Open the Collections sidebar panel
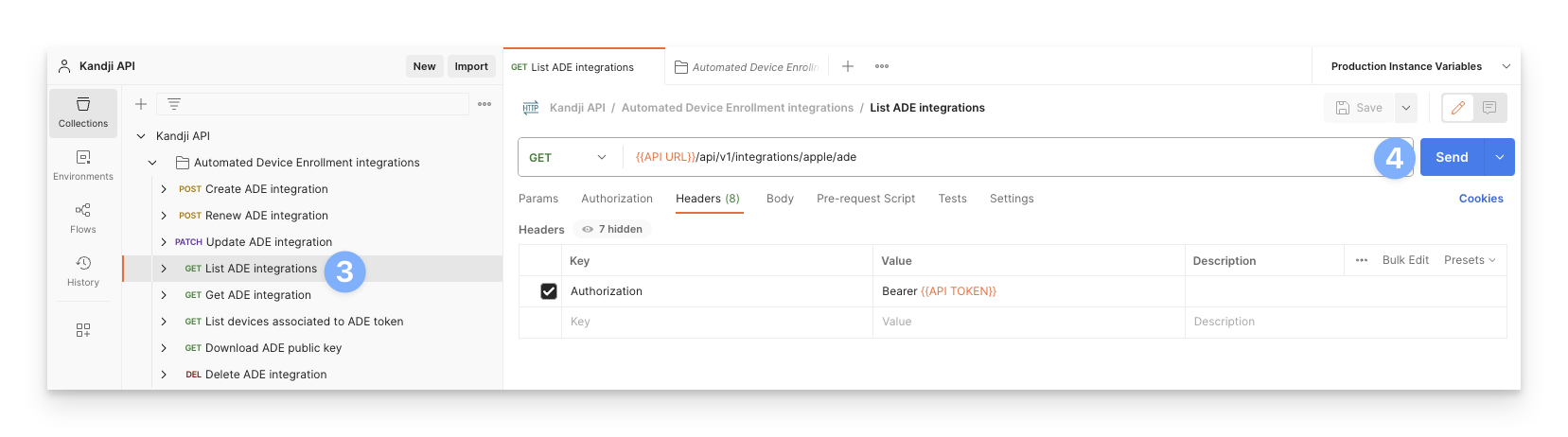1568x437 pixels. point(83,113)
